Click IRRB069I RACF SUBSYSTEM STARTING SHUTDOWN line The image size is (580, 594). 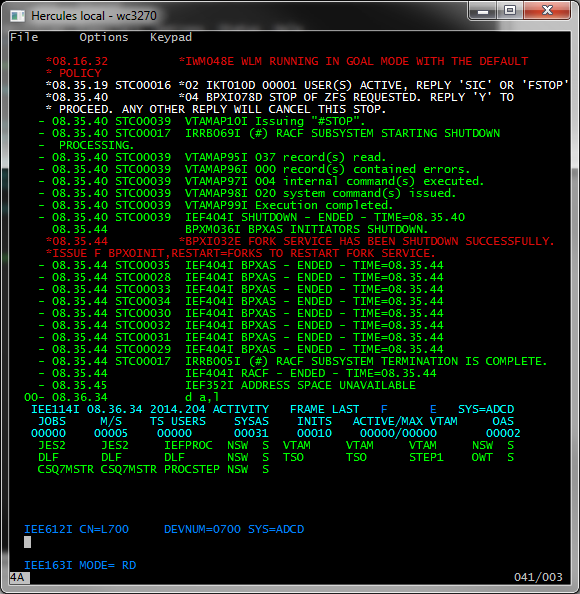pyautogui.click(x=269, y=139)
